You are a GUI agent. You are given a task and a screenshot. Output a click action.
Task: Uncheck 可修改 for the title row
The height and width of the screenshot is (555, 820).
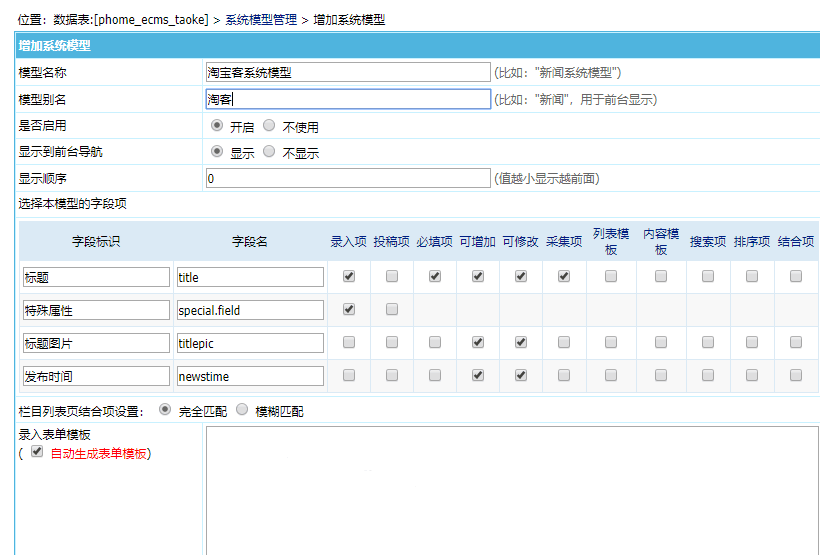click(x=521, y=276)
